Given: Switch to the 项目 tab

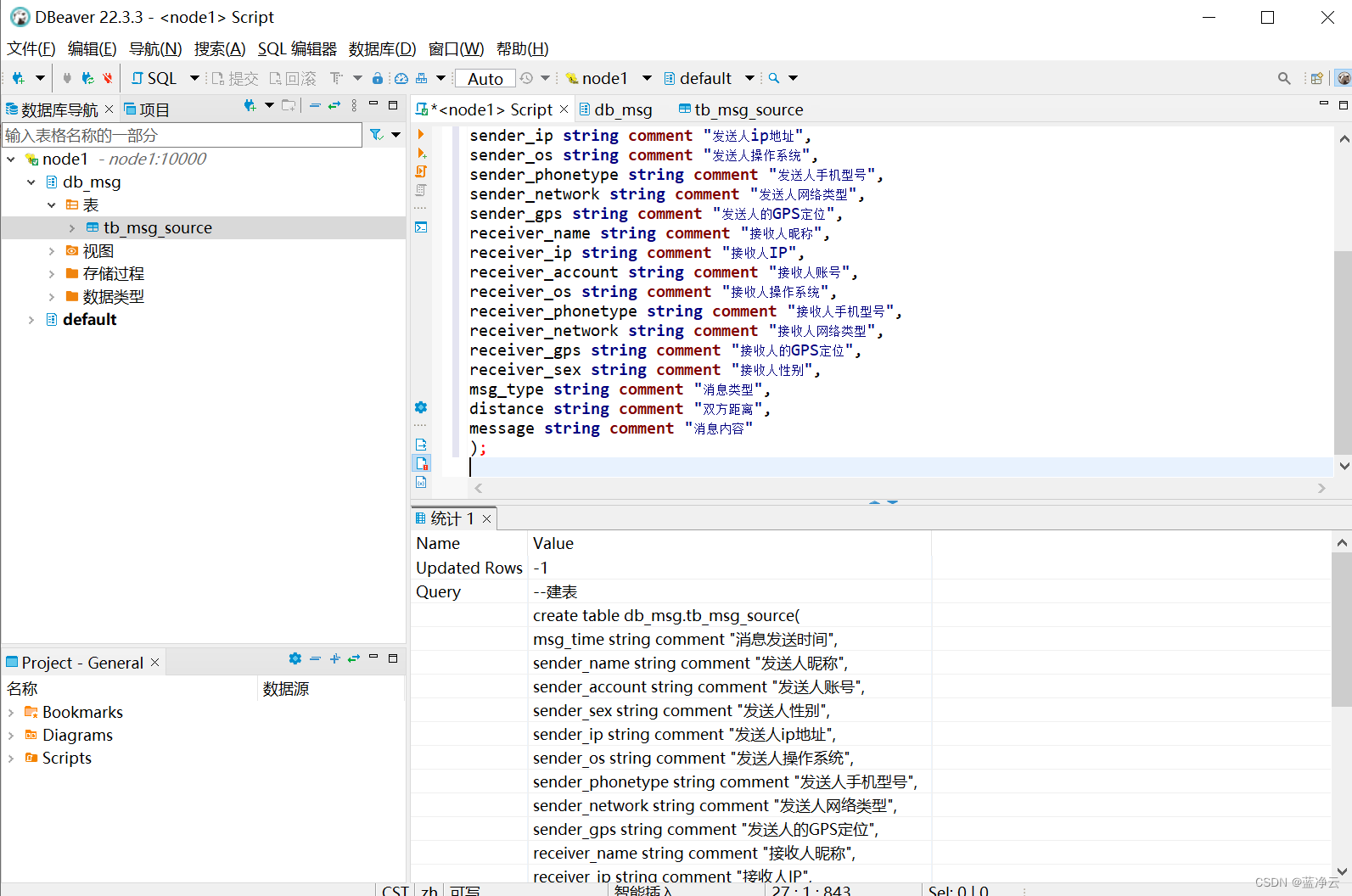Looking at the screenshot, I should click(147, 109).
